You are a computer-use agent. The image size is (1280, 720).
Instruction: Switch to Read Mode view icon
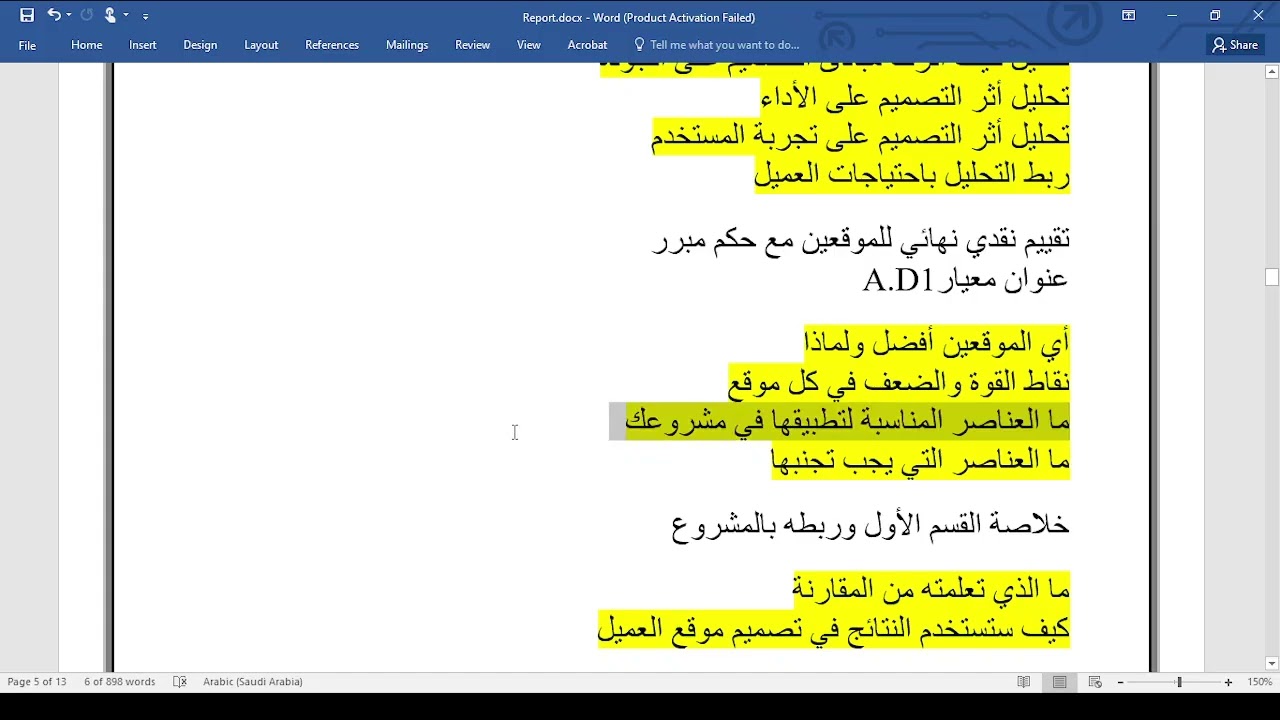tap(1024, 682)
